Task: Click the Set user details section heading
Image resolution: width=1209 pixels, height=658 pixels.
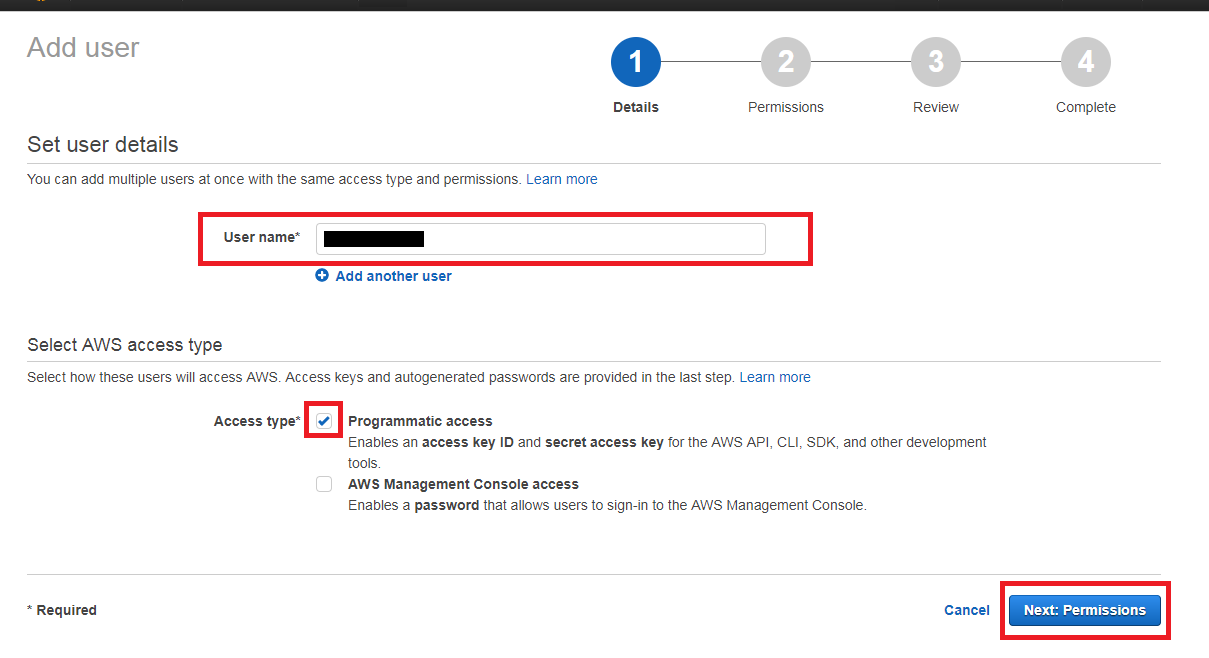Action: pos(102,144)
